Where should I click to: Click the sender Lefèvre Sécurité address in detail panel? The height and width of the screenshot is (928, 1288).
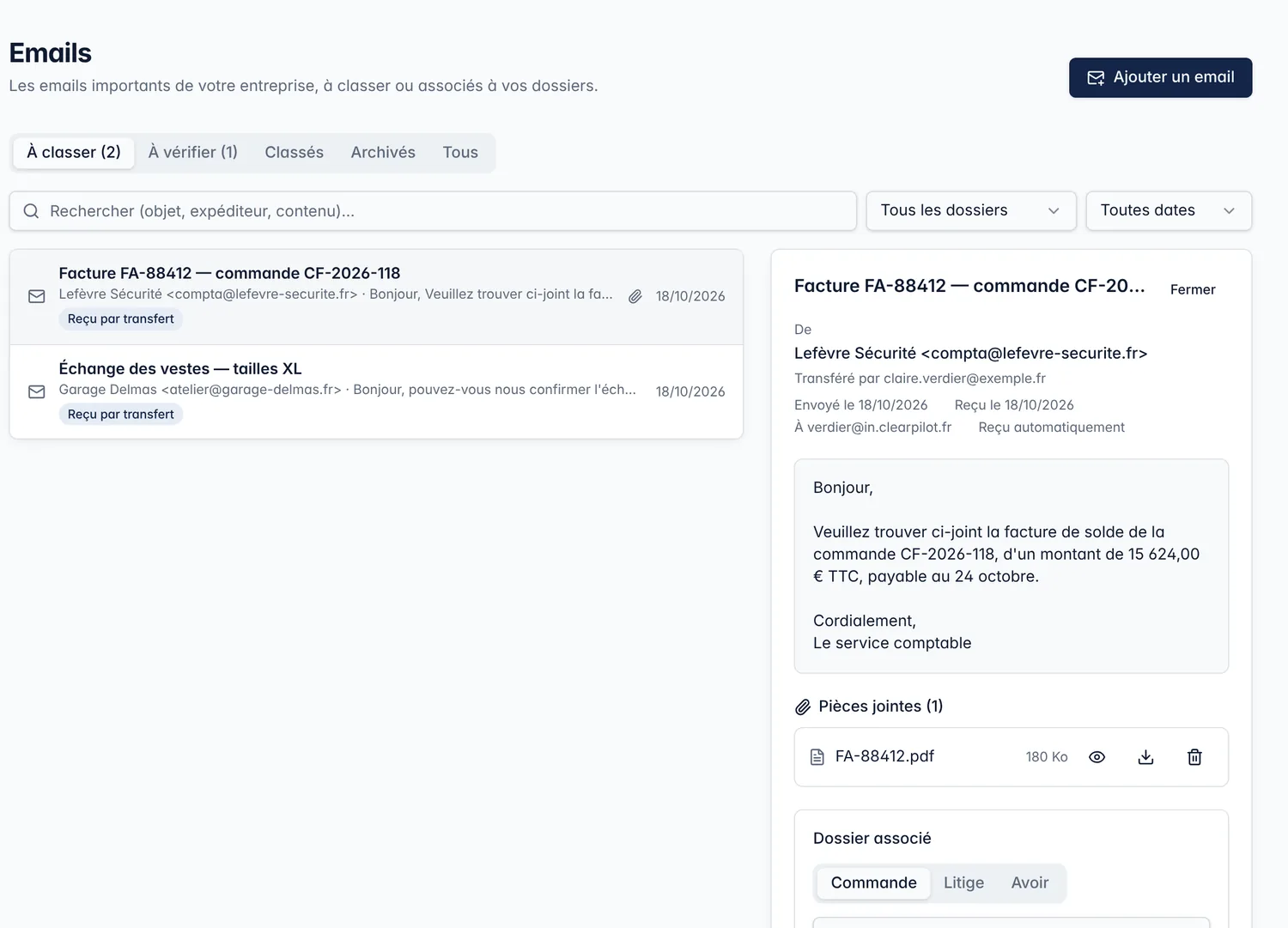coord(970,354)
